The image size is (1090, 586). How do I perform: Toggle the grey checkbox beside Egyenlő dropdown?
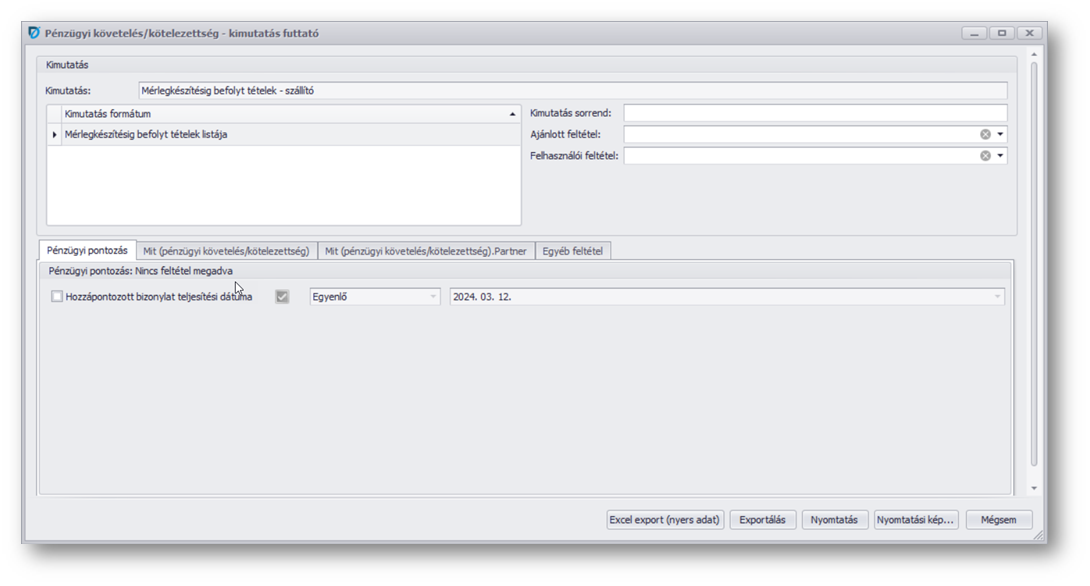point(282,297)
